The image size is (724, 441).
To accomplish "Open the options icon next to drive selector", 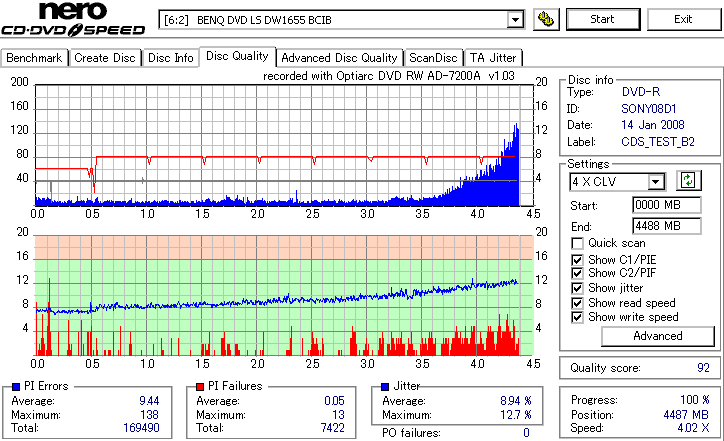I will pyautogui.click(x=546, y=19).
